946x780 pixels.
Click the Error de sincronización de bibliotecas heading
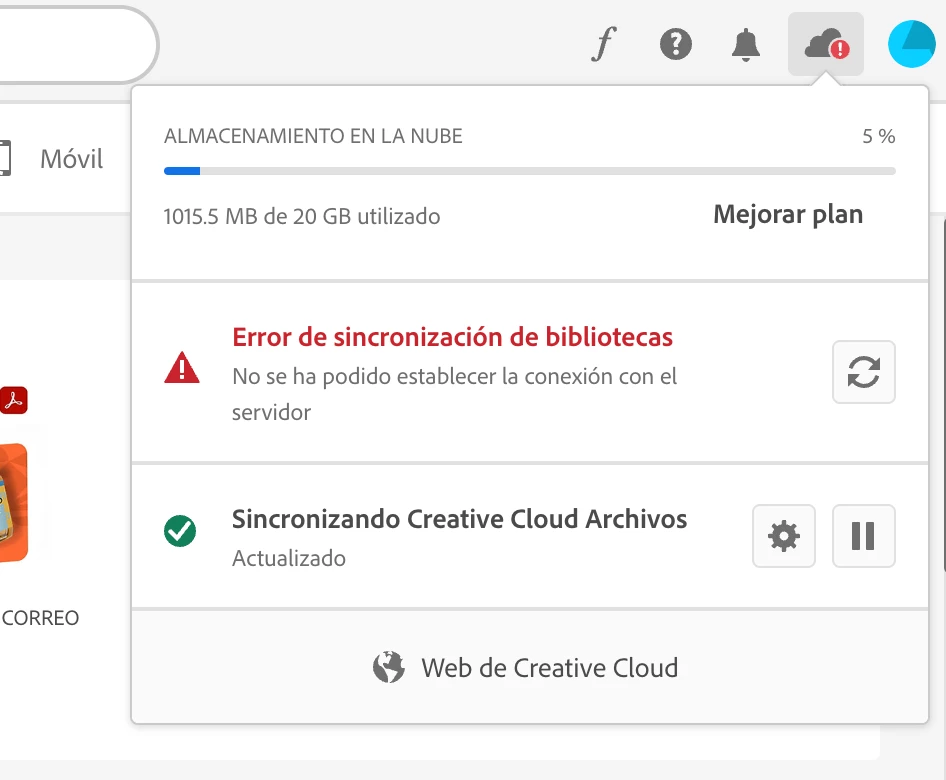tap(452, 337)
